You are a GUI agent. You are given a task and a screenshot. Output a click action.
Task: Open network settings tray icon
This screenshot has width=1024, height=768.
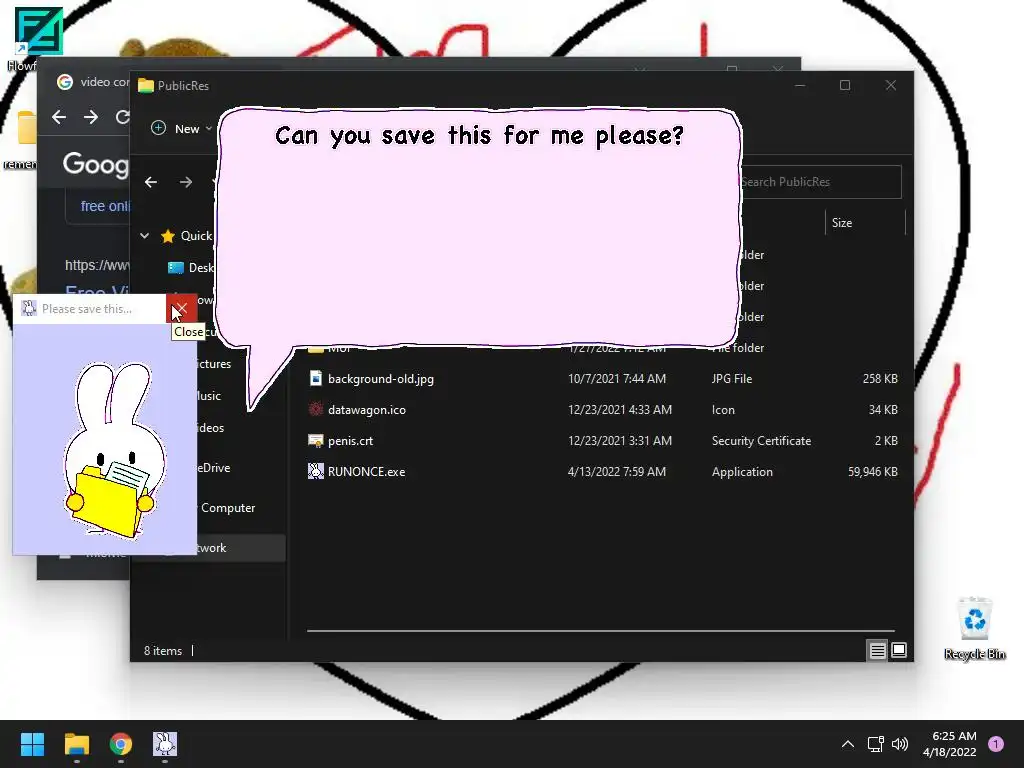pos(875,744)
